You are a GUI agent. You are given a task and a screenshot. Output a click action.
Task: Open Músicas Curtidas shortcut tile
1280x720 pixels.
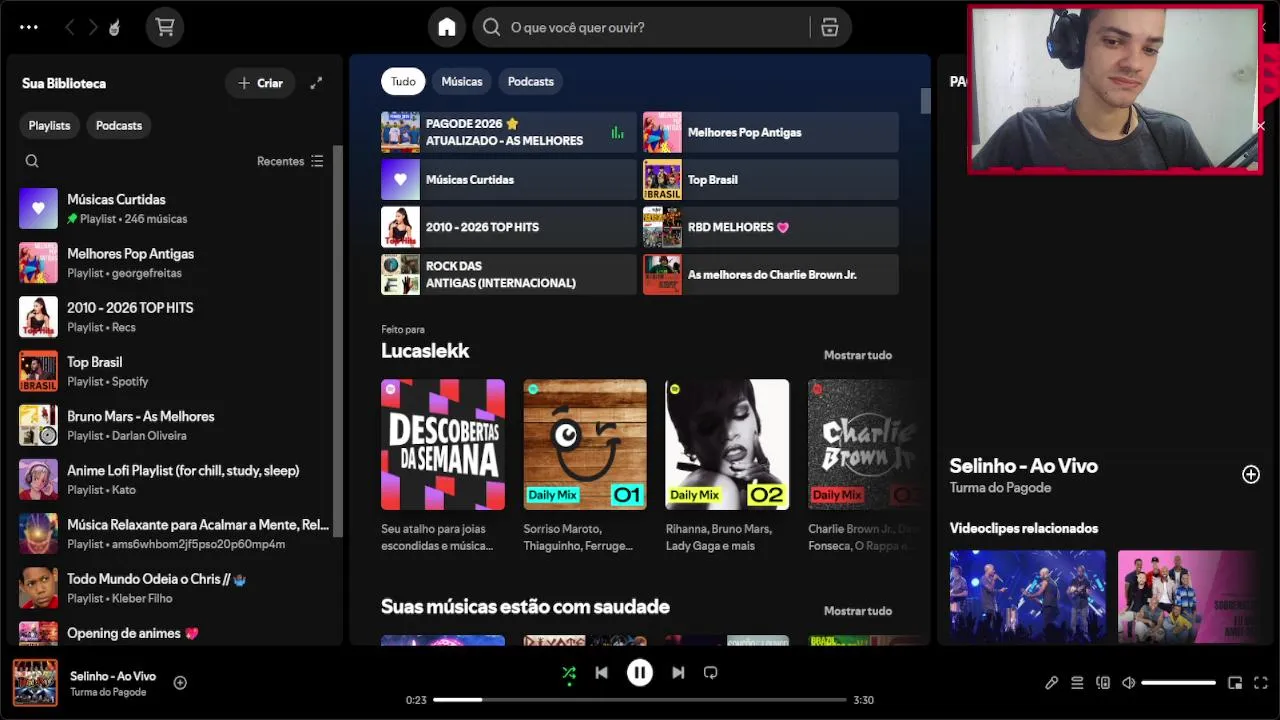[x=508, y=180]
